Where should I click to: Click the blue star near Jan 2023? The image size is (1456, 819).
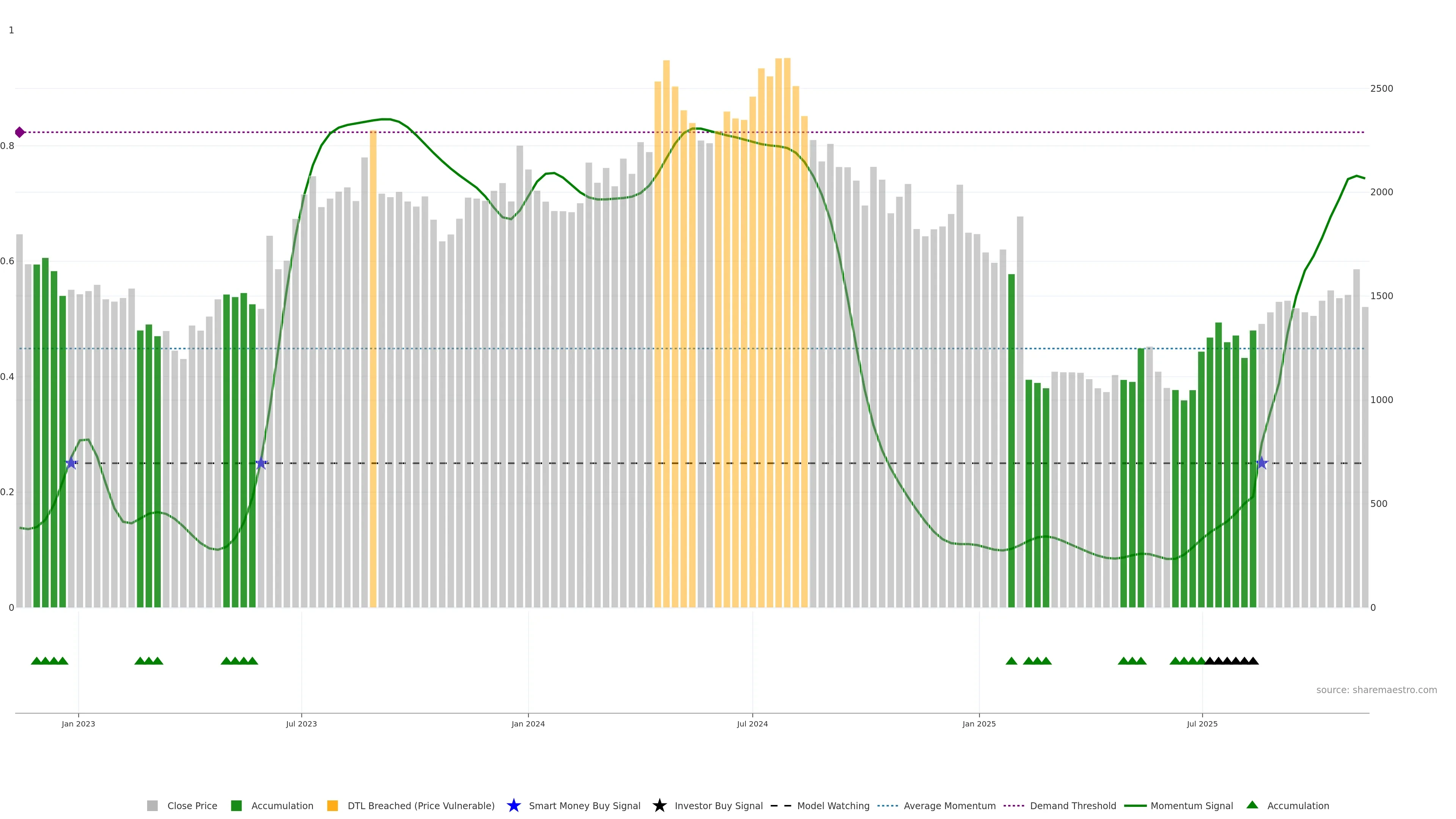(x=71, y=463)
